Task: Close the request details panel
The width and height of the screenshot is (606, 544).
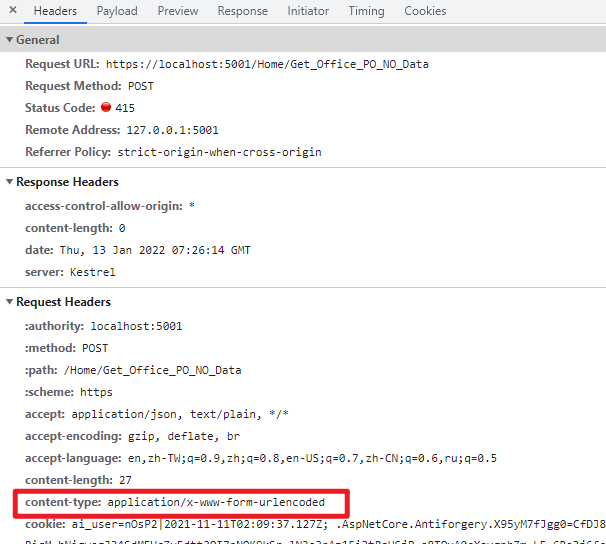Action: (x=13, y=10)
